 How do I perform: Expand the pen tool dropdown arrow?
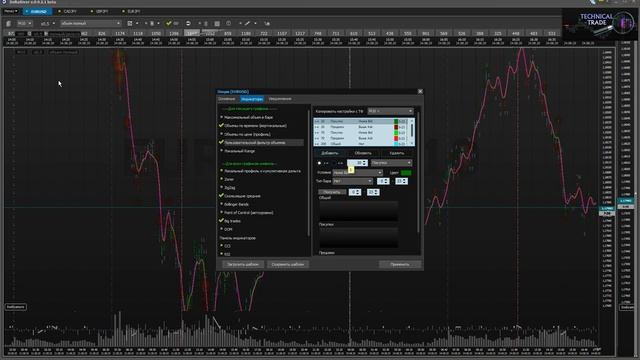256,24
